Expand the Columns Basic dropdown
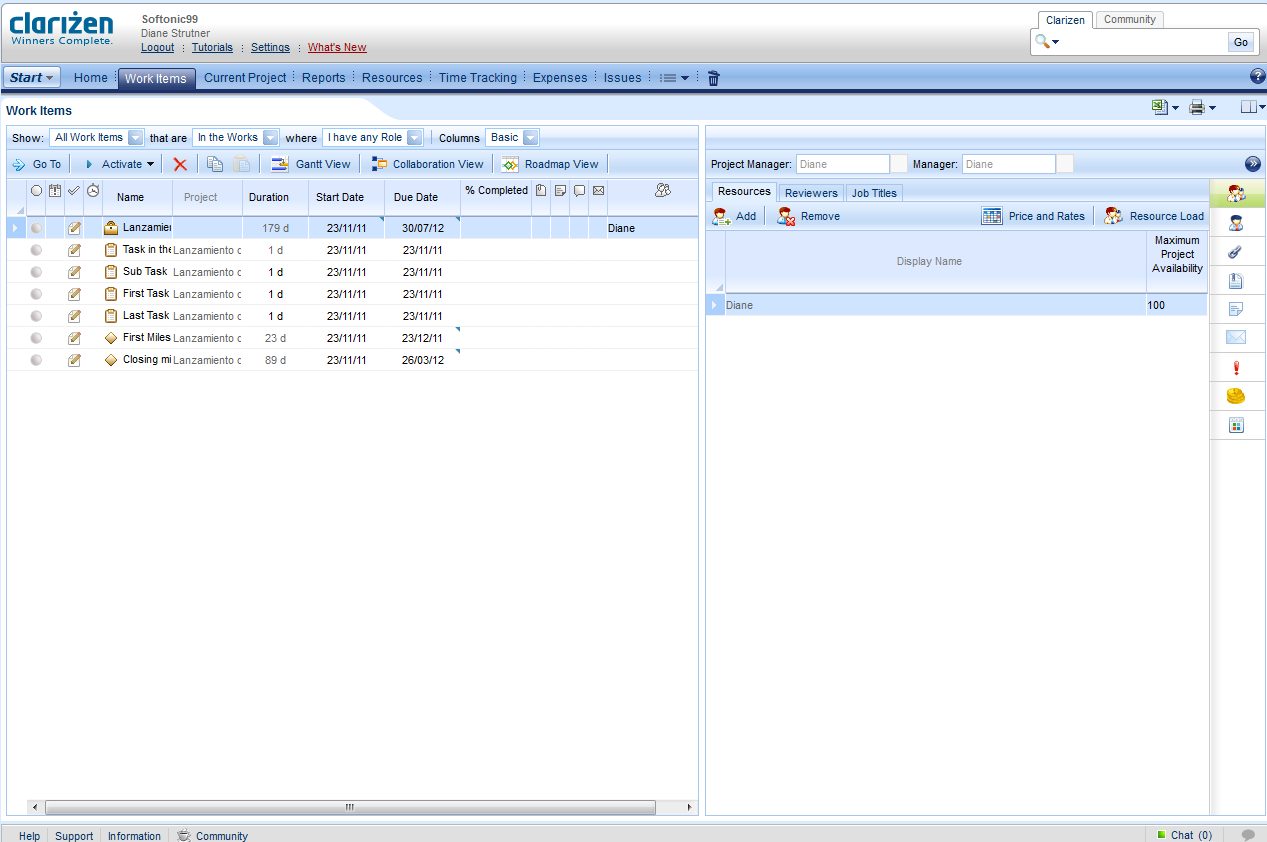 (530, 138)
